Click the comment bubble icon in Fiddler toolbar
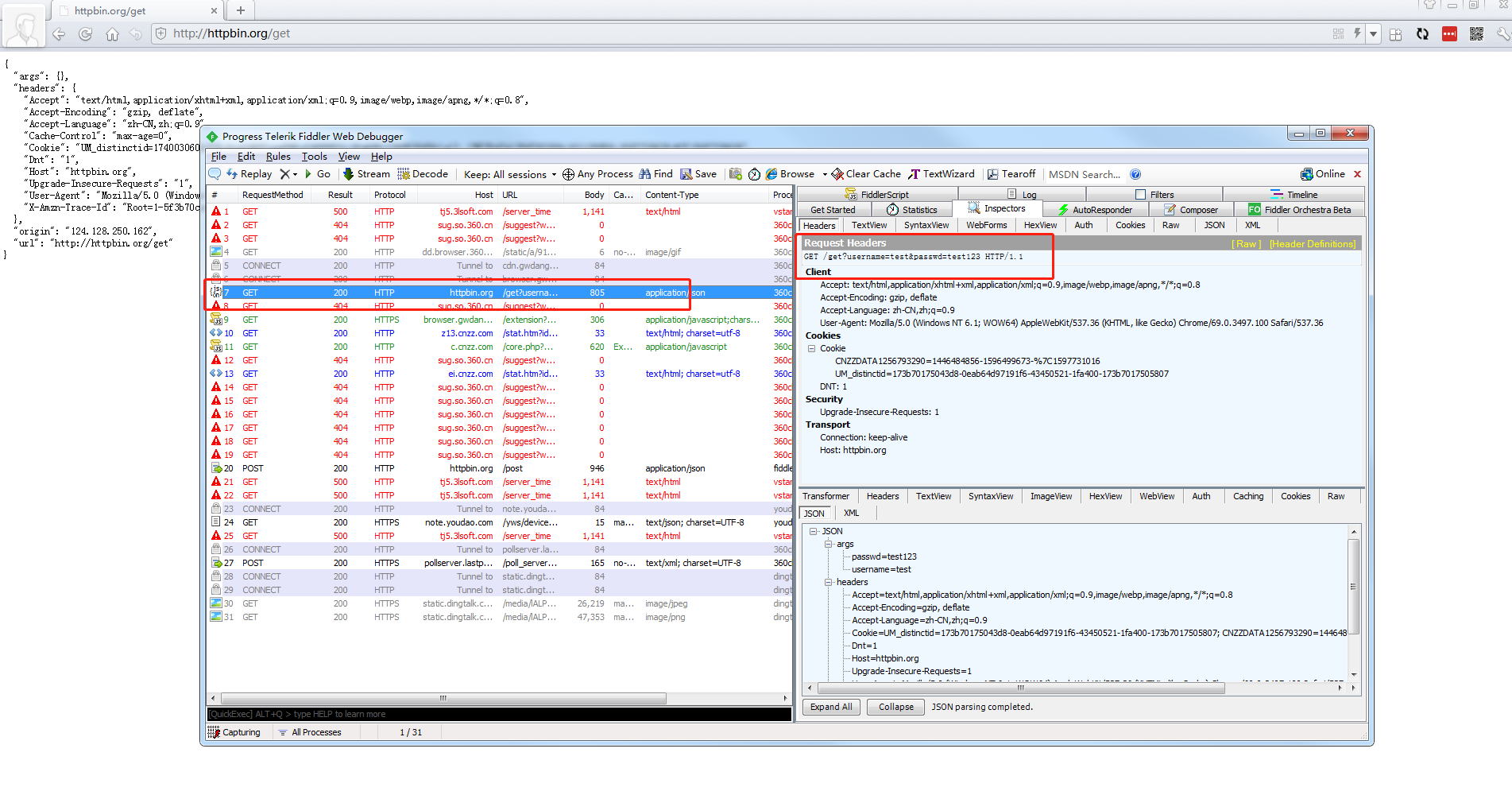 (x=215, y=174)
